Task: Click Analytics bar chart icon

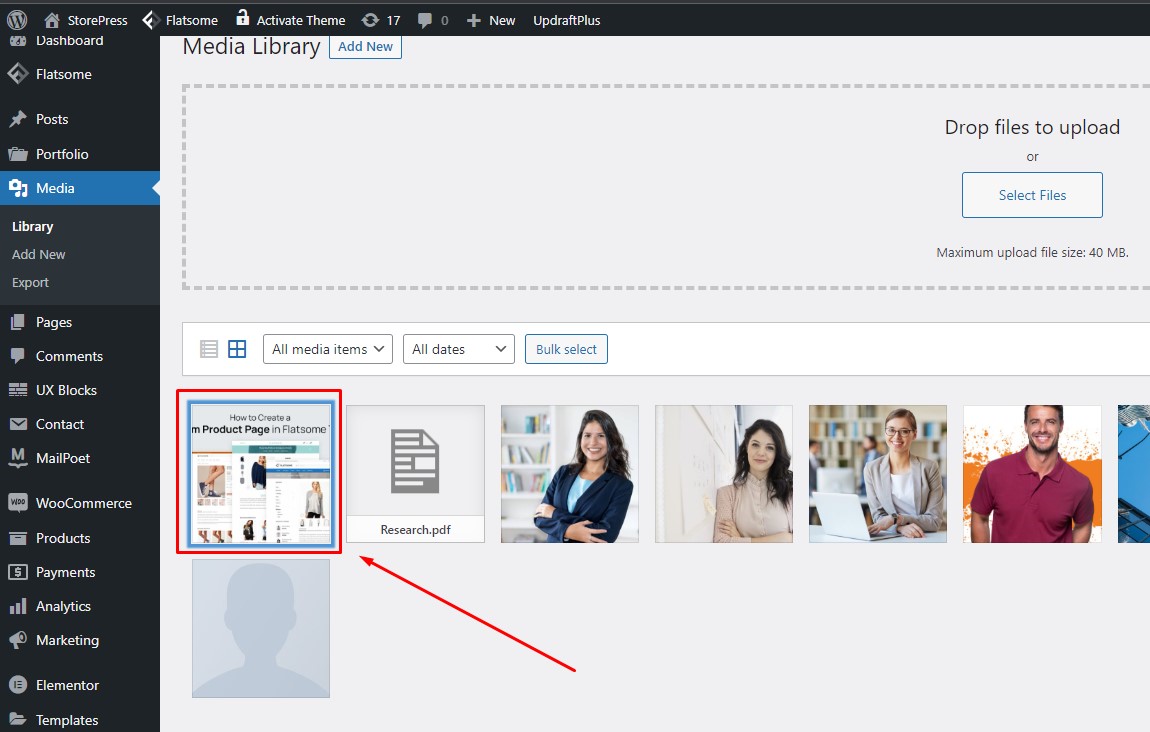Action: click(x=18, y=606)
